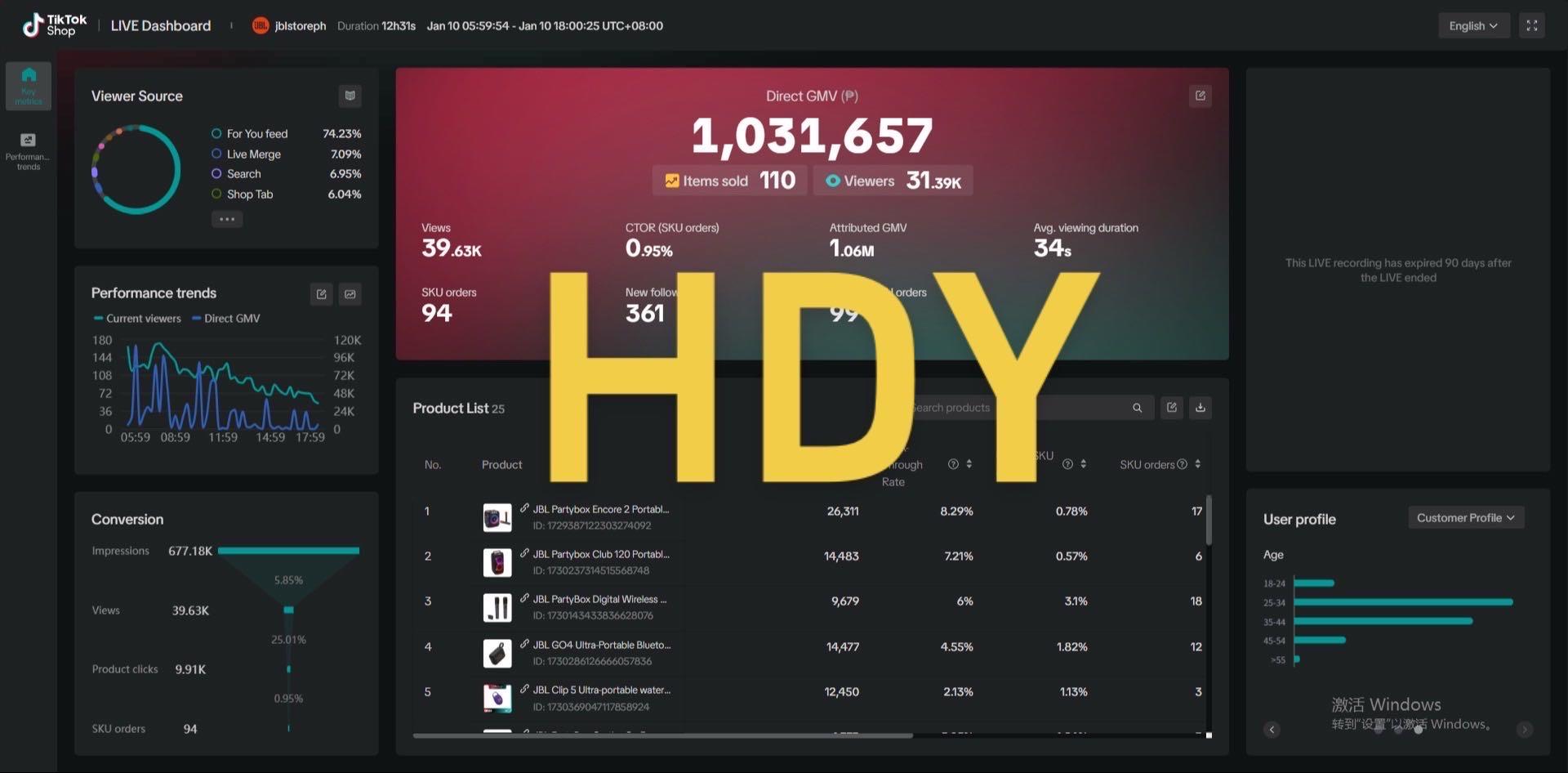Click the product list horizontal scrollbar

(x=662, y=735)
